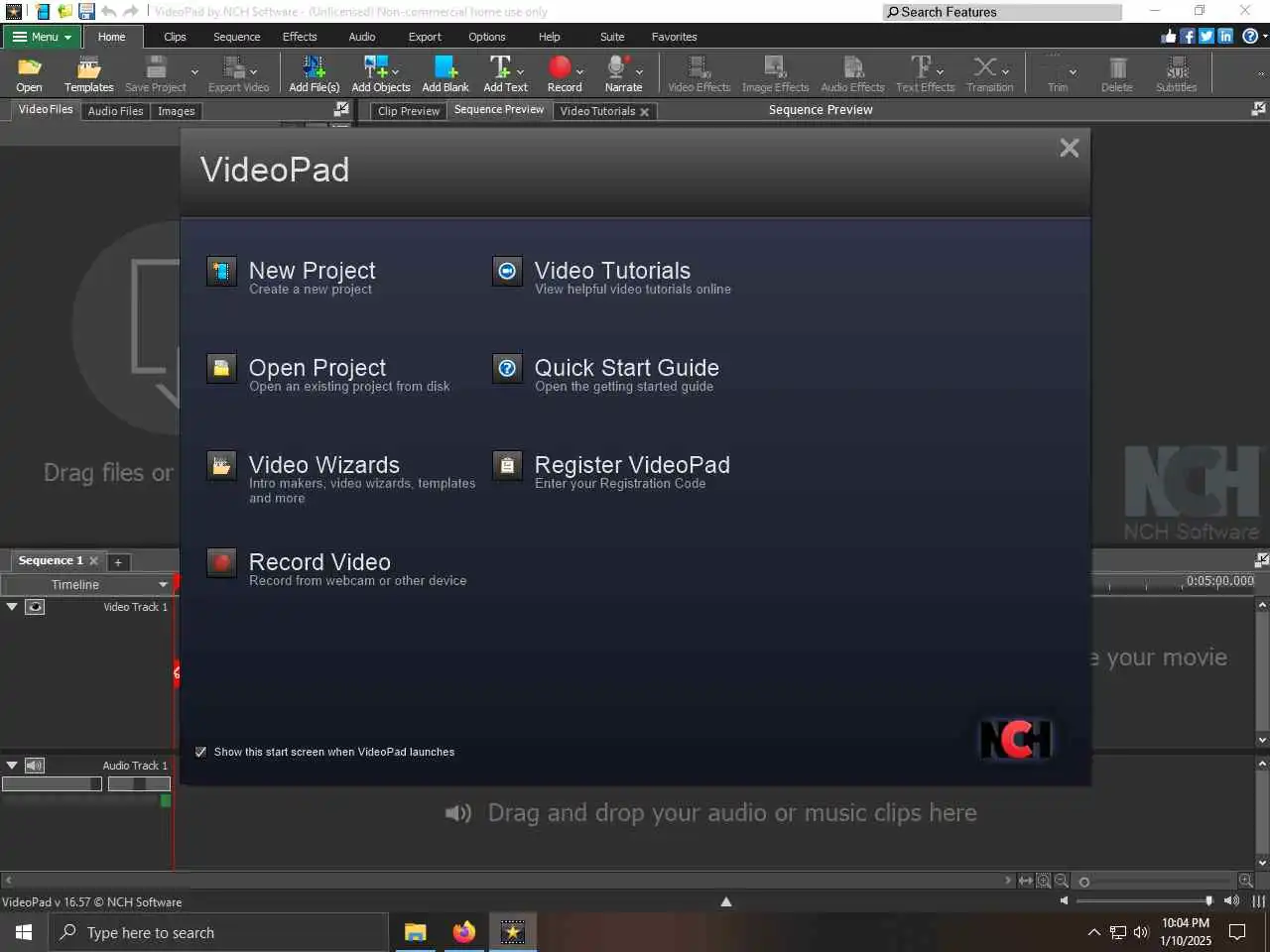Click the New Project title link
This screenshot has width=1270, height=952.
312,271
